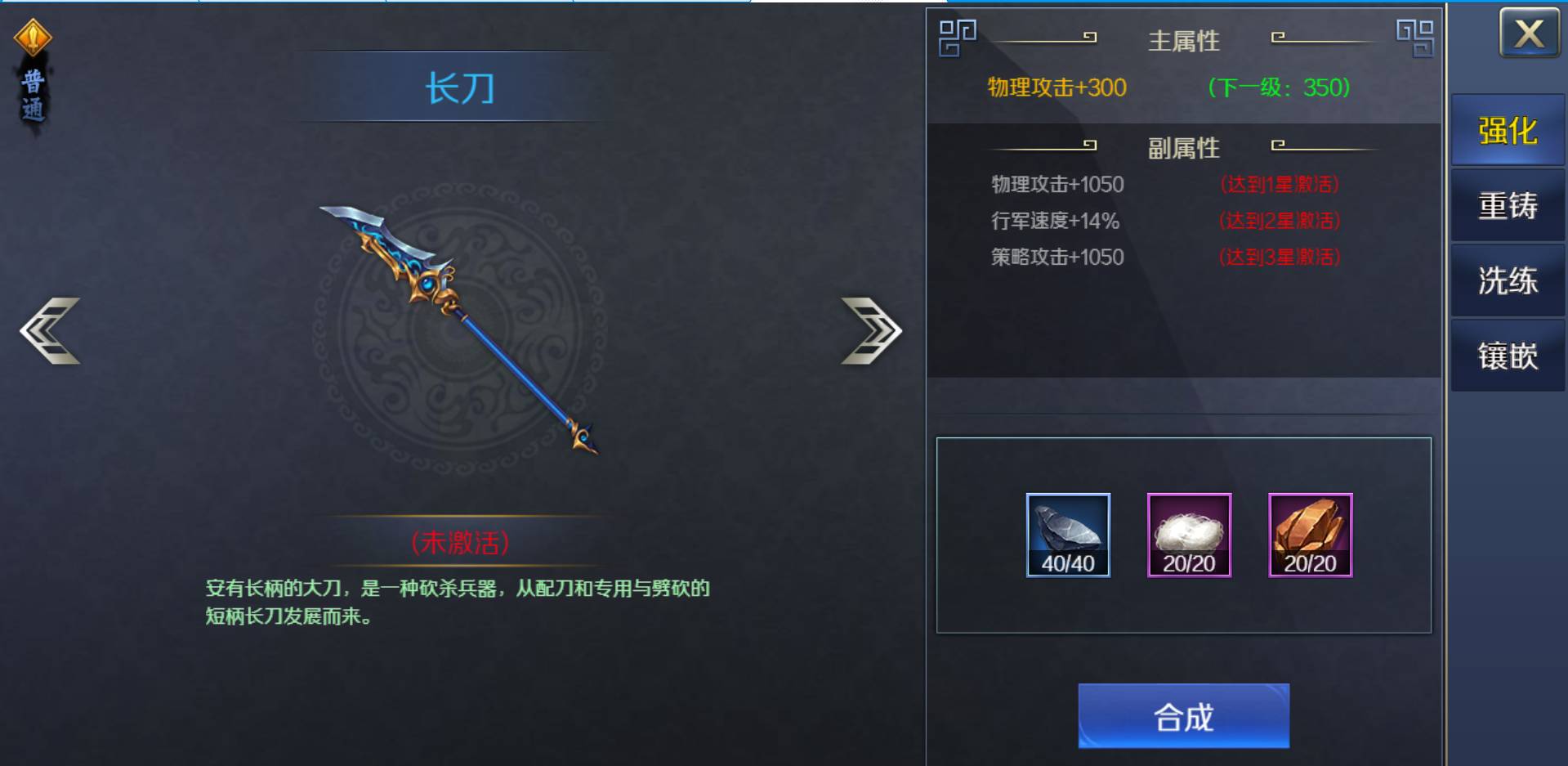
Task: Click the orange 普通 rarity badge
Action: [x=33, y=72]
